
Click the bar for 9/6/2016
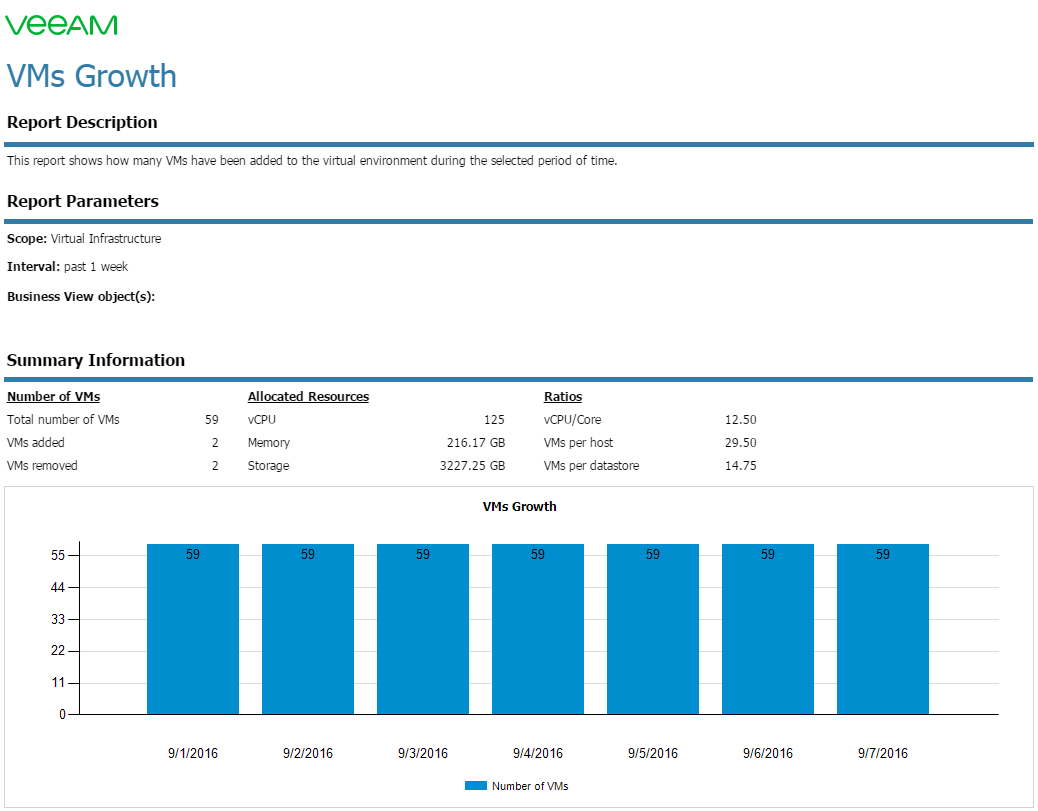coord(768,629)
